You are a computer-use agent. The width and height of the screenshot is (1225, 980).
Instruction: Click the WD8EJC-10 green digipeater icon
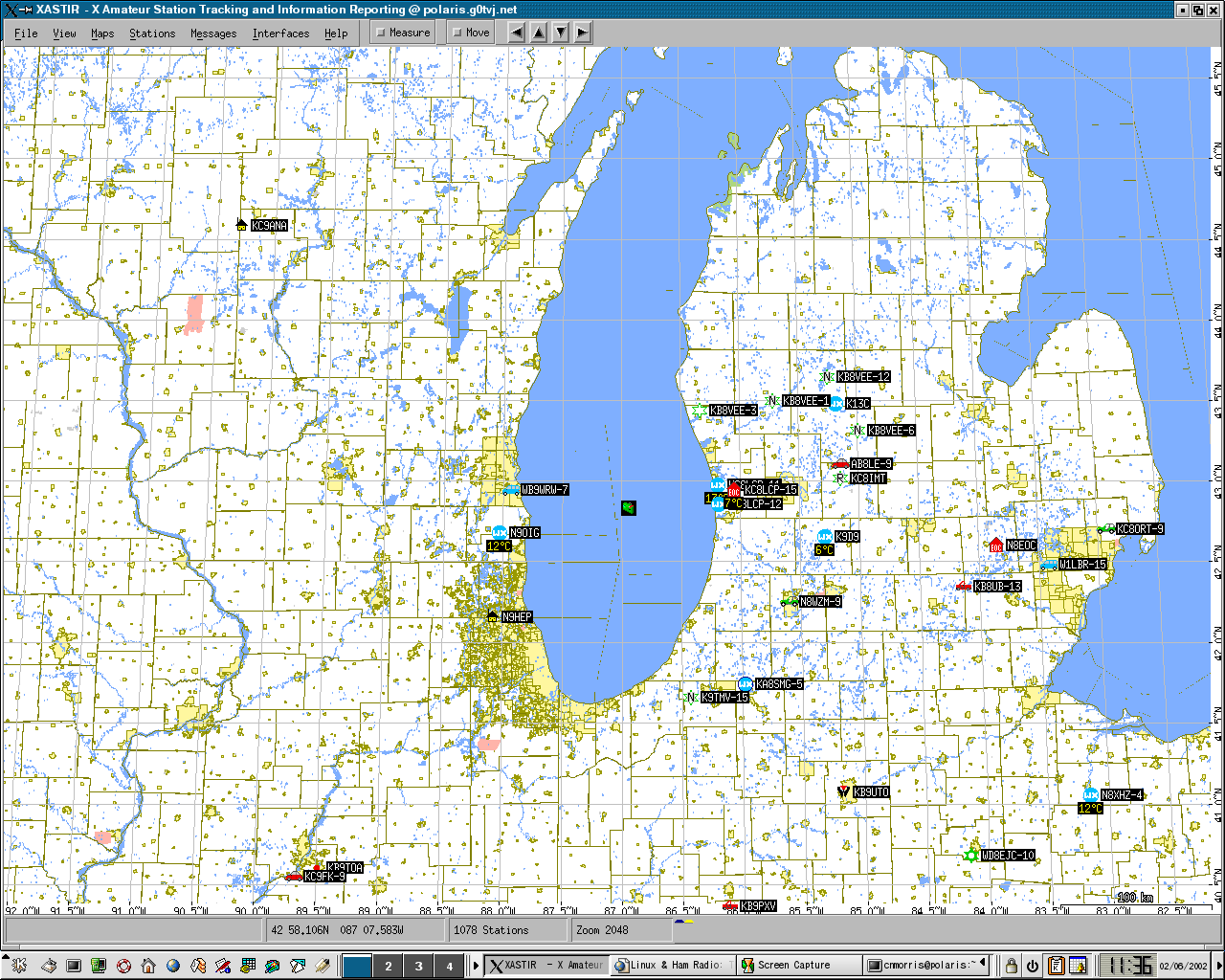click(x=971, y=855)
